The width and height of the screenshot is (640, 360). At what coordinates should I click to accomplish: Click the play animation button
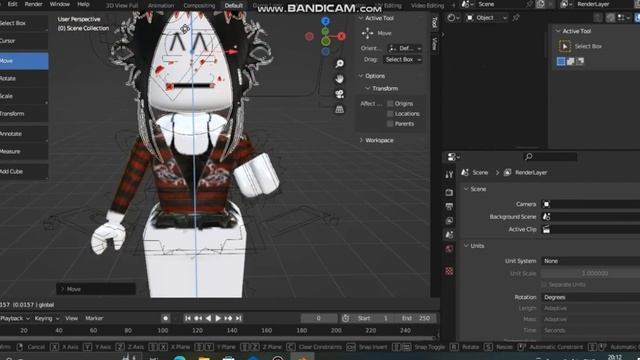click(218, 318)
